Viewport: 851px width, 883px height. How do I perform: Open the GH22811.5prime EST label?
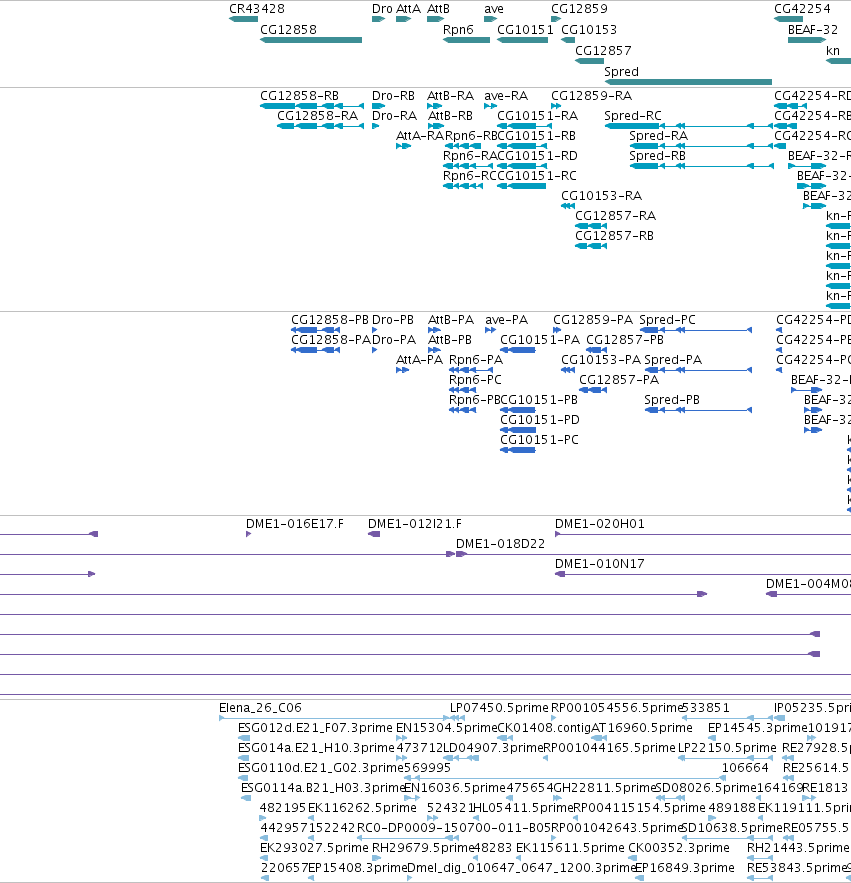pyautogui.click(x=602, y=787)
